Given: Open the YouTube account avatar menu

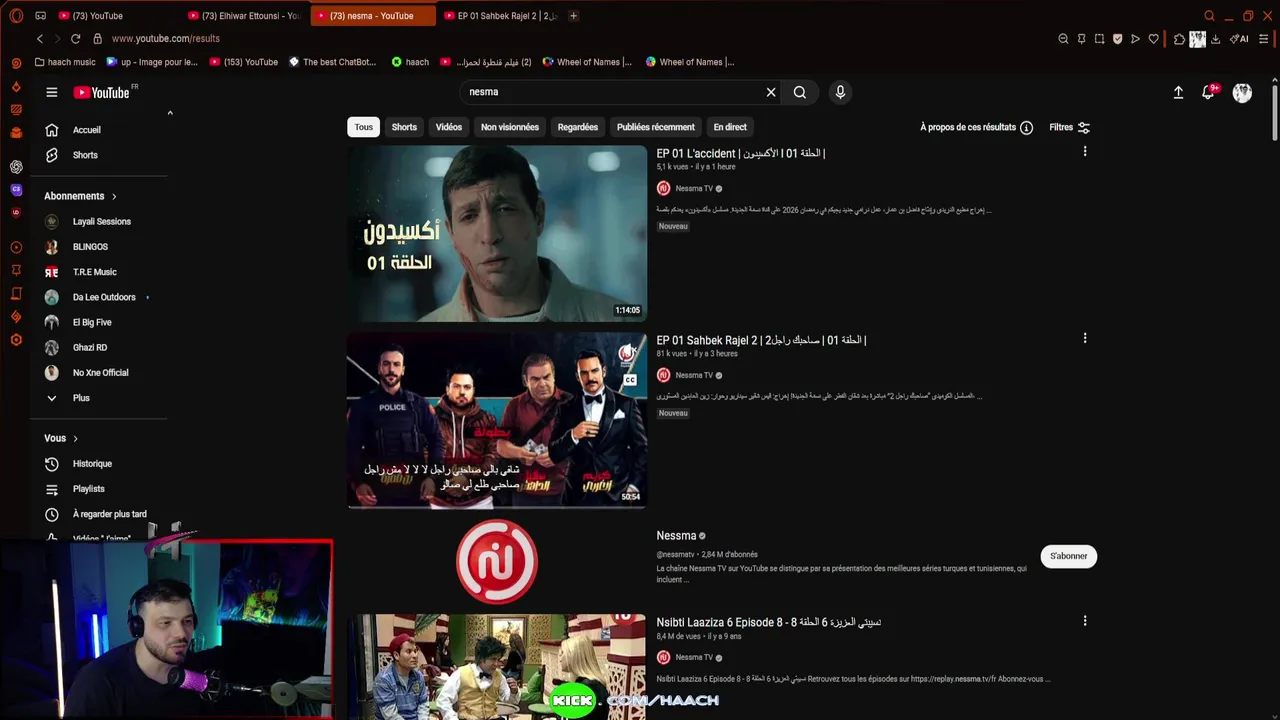Looking at the screenshot, I should [1242, 92].
